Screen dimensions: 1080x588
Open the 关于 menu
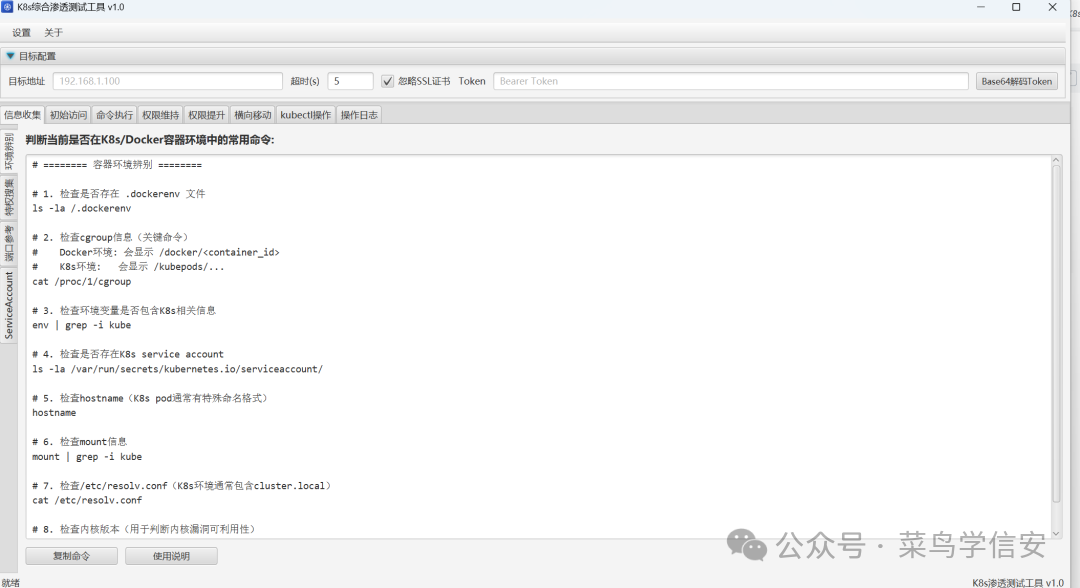click(53, 32)
